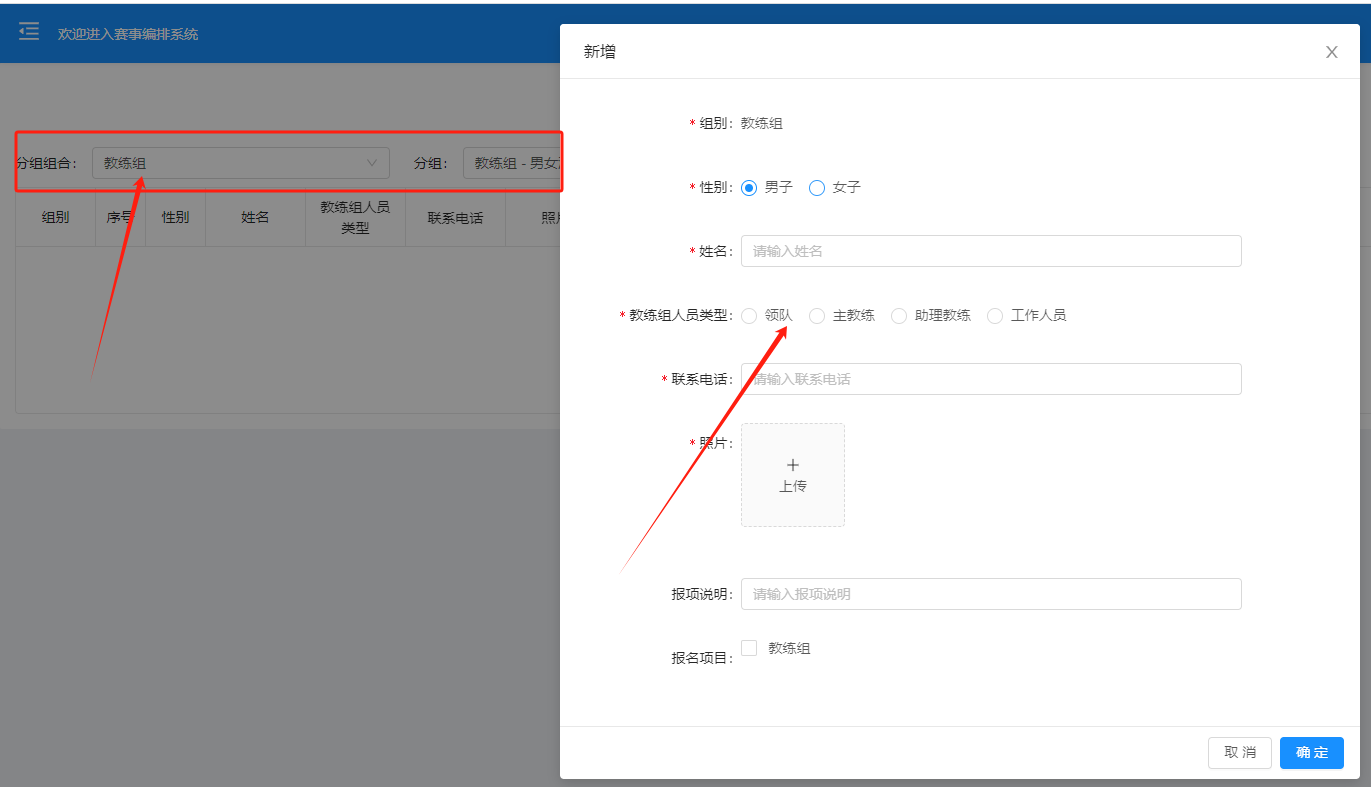Choose 助理教练 as staff type
Viewport: 1371px width, 787px height.
(899, 316)
